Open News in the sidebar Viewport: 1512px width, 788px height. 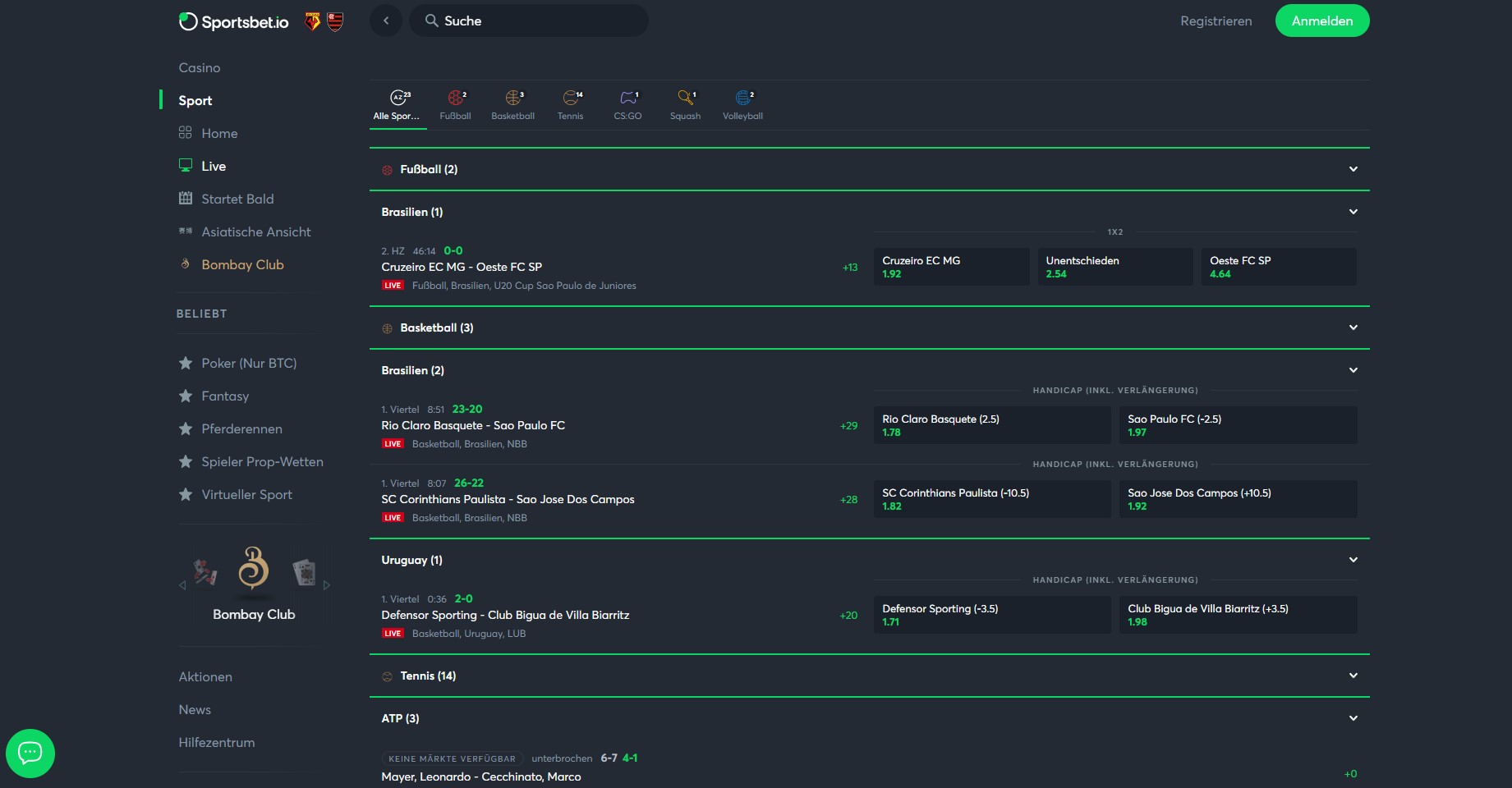point(195,709)
